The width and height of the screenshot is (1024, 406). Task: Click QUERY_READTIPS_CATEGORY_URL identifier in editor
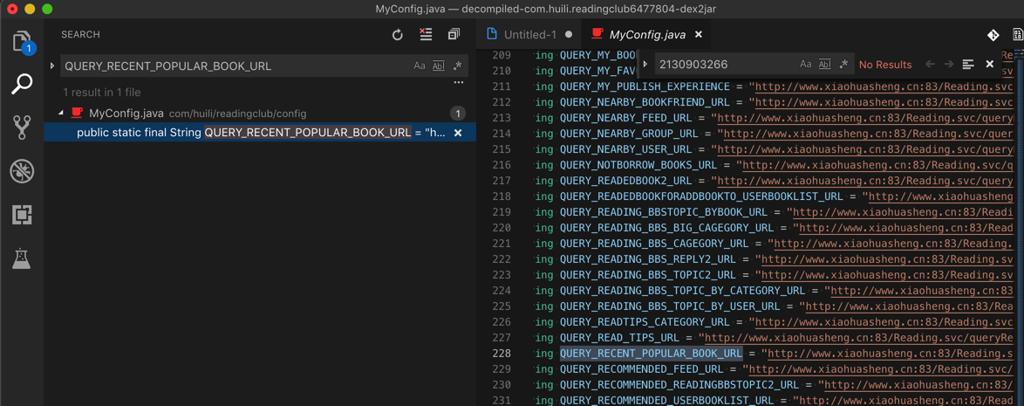pos(645,322)
